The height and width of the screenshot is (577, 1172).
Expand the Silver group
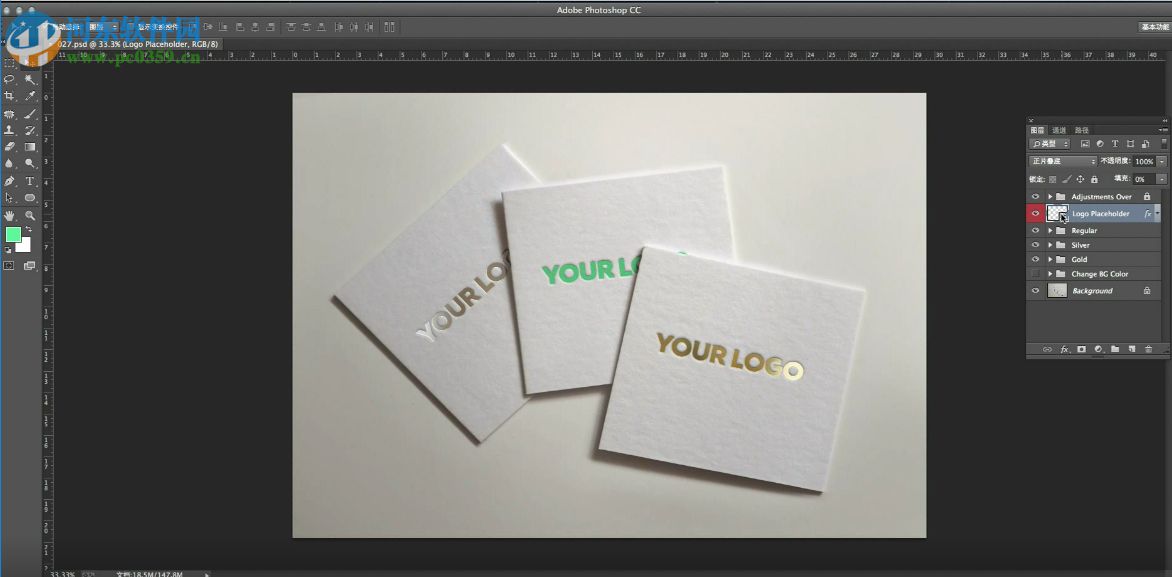(1050, 244)
